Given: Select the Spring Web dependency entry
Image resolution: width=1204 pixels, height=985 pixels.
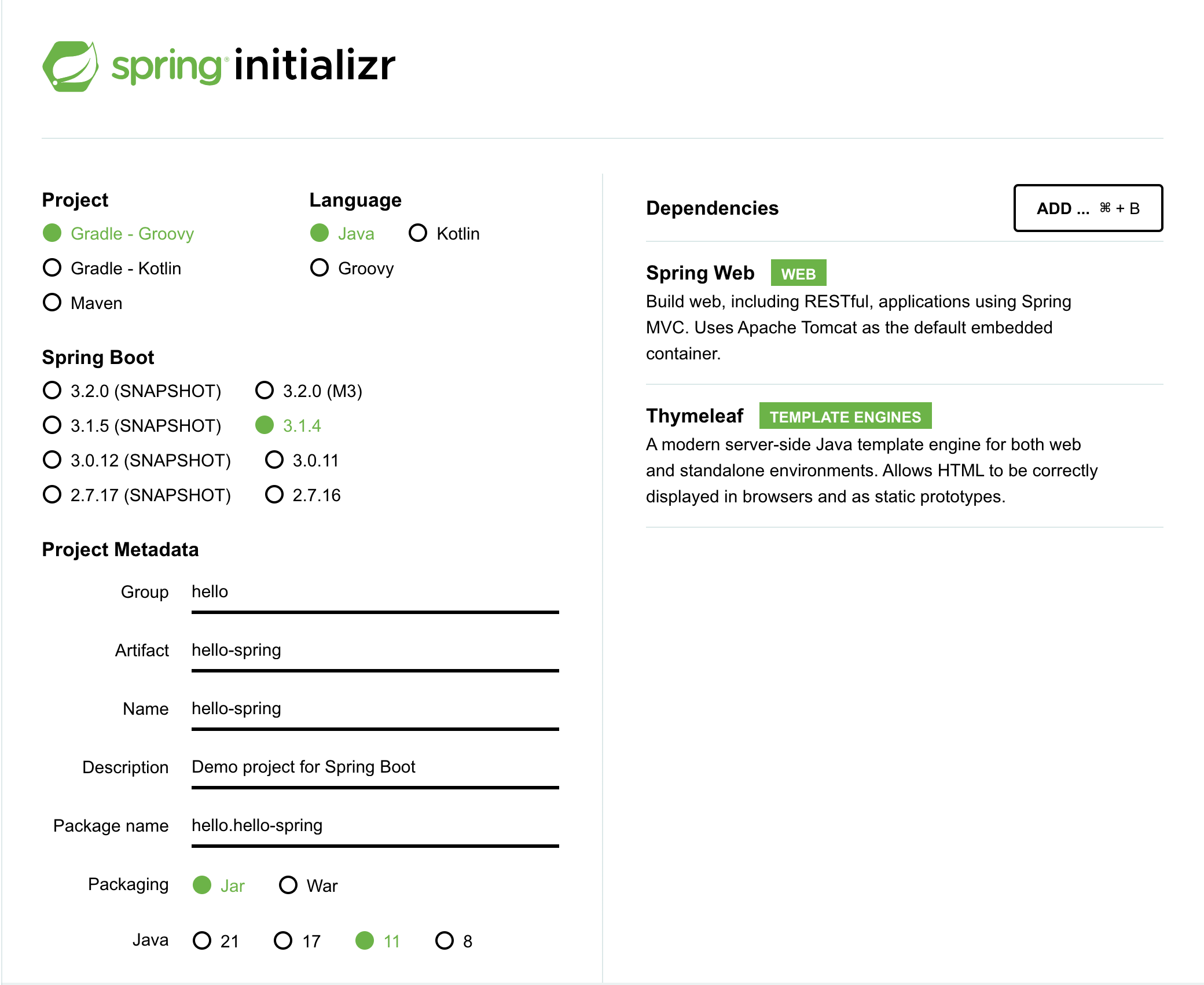Looking at the screenshot, I should (904, 313).
